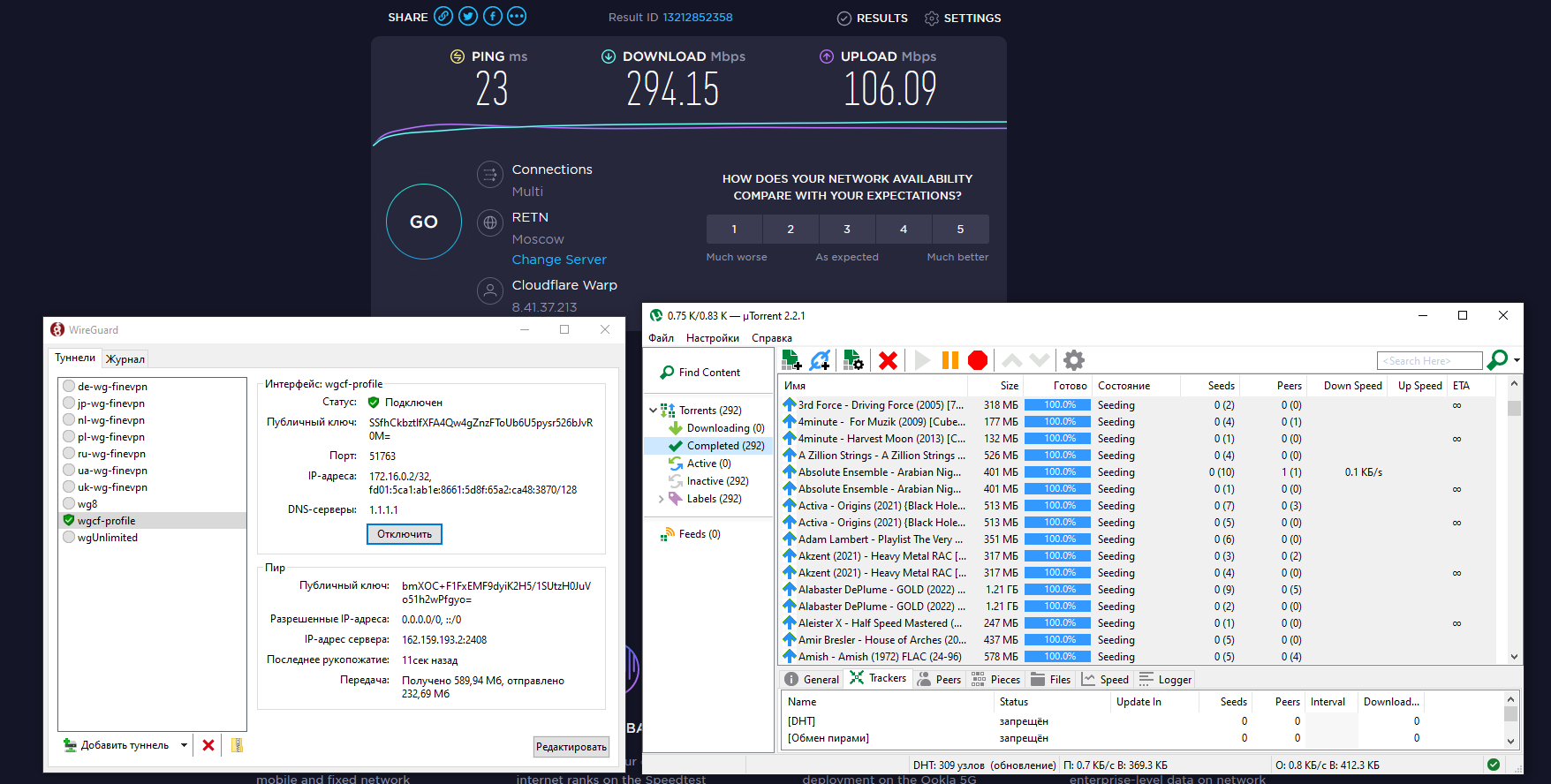Switch to Туннели tab in WireGuard
The width and height of the screenshot is (1551, 784).
75,358
